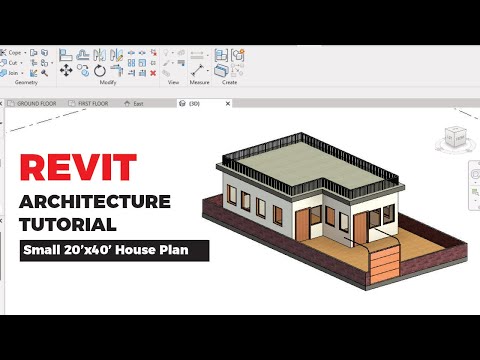The width and height of the screenshot is (480, 360).
Task: Choose Mirror - Draw Axis tool with pencil
Action: [x=116, y=55]
